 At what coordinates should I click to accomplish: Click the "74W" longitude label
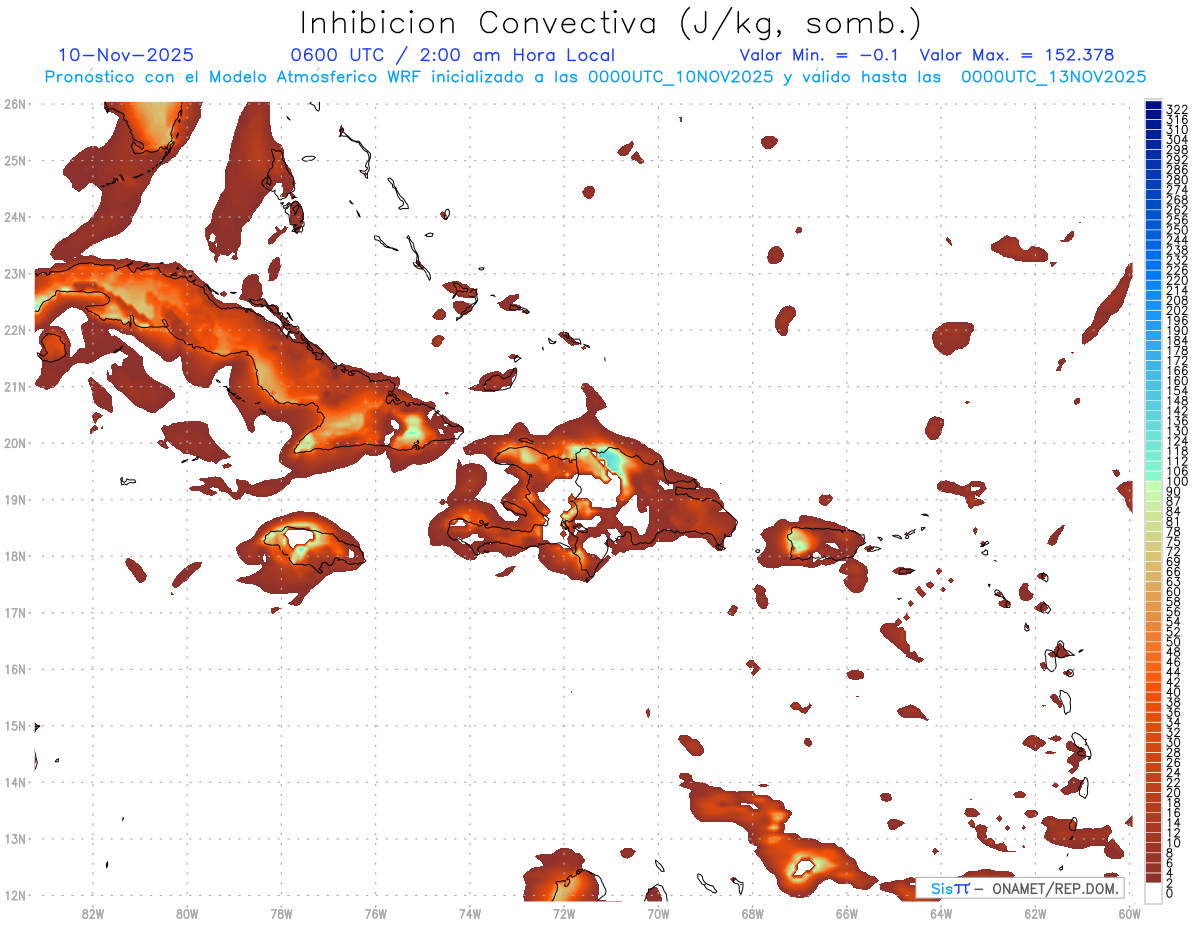(469, 913)
